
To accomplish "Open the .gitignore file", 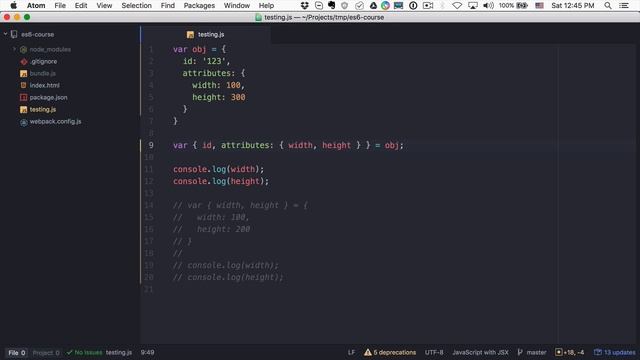I will 43,61.
